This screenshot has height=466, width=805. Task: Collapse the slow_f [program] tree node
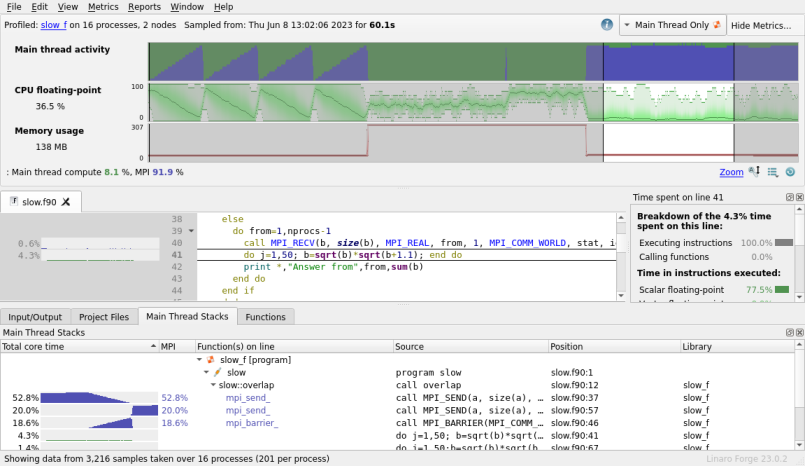point(200,360)
